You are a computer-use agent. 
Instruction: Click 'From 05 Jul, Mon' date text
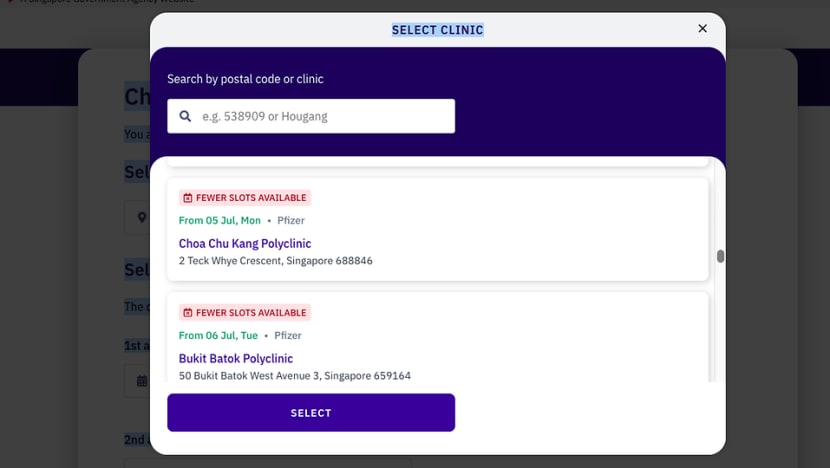pos(219,220)
